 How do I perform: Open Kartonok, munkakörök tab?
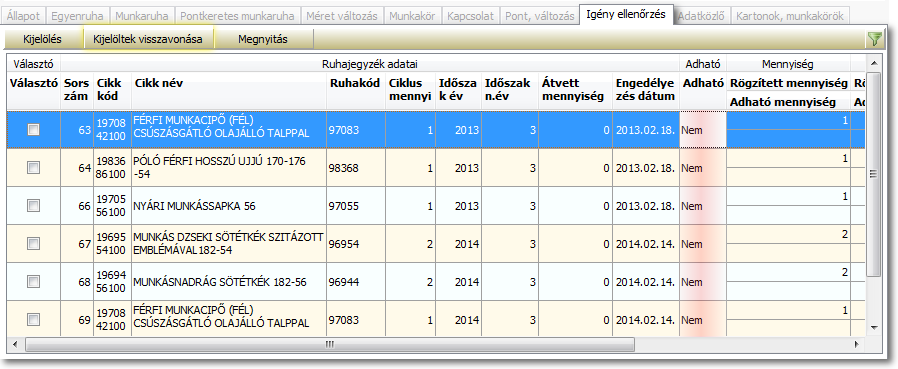[x=790, y=16]
